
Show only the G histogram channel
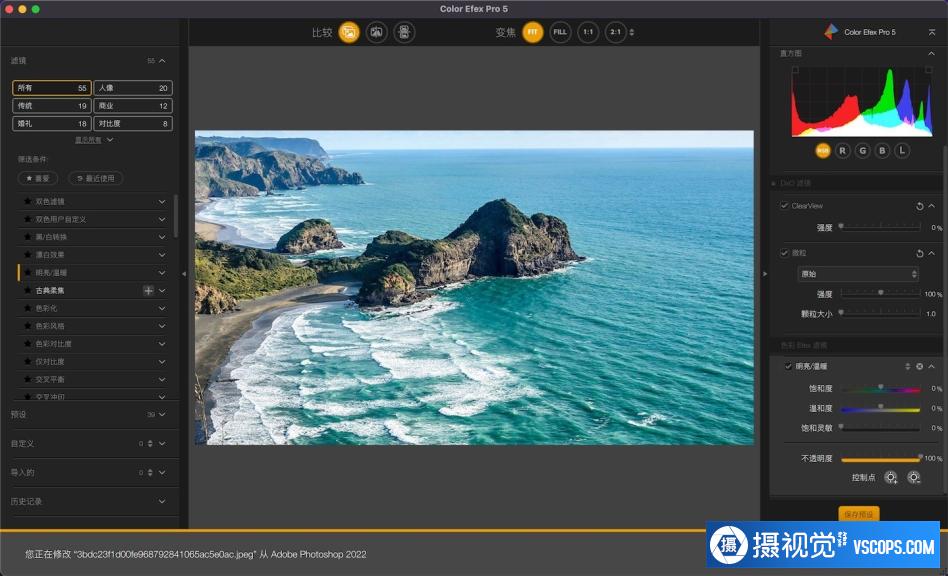click(863, 150)
